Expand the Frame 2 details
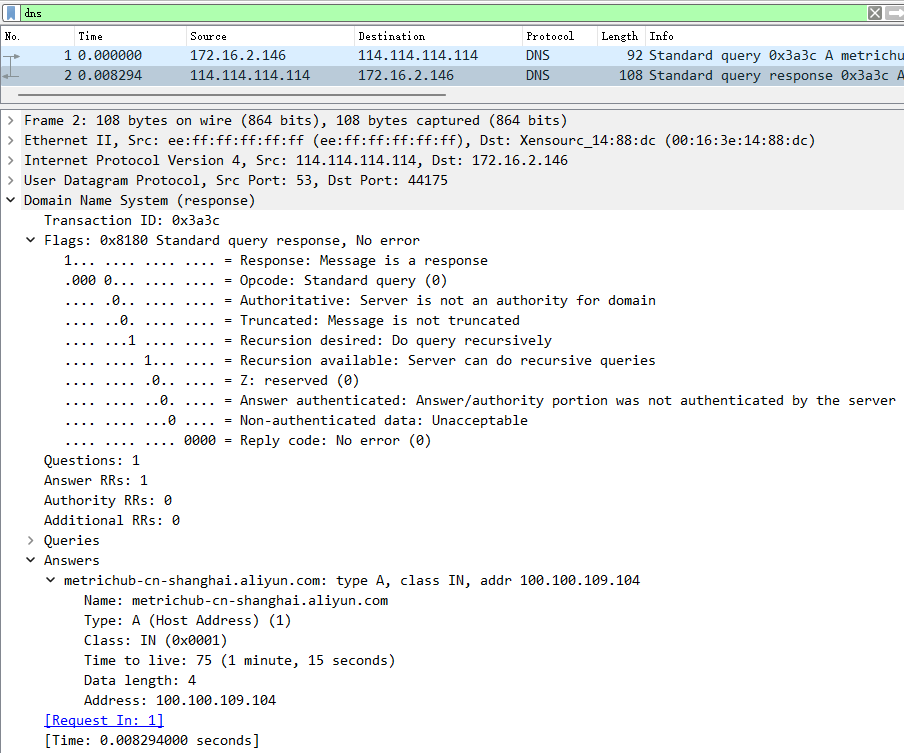Viewport: 904px width, 753px height. point(10,121)
